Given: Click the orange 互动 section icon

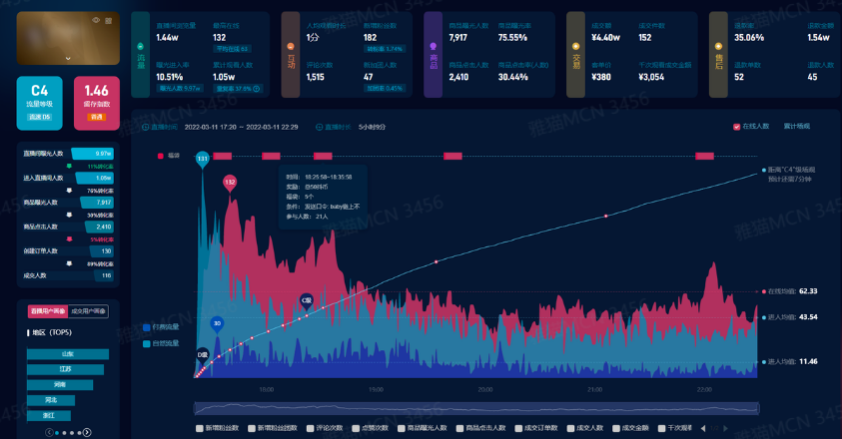Looking at the screenshot, I should coord(289,47).
